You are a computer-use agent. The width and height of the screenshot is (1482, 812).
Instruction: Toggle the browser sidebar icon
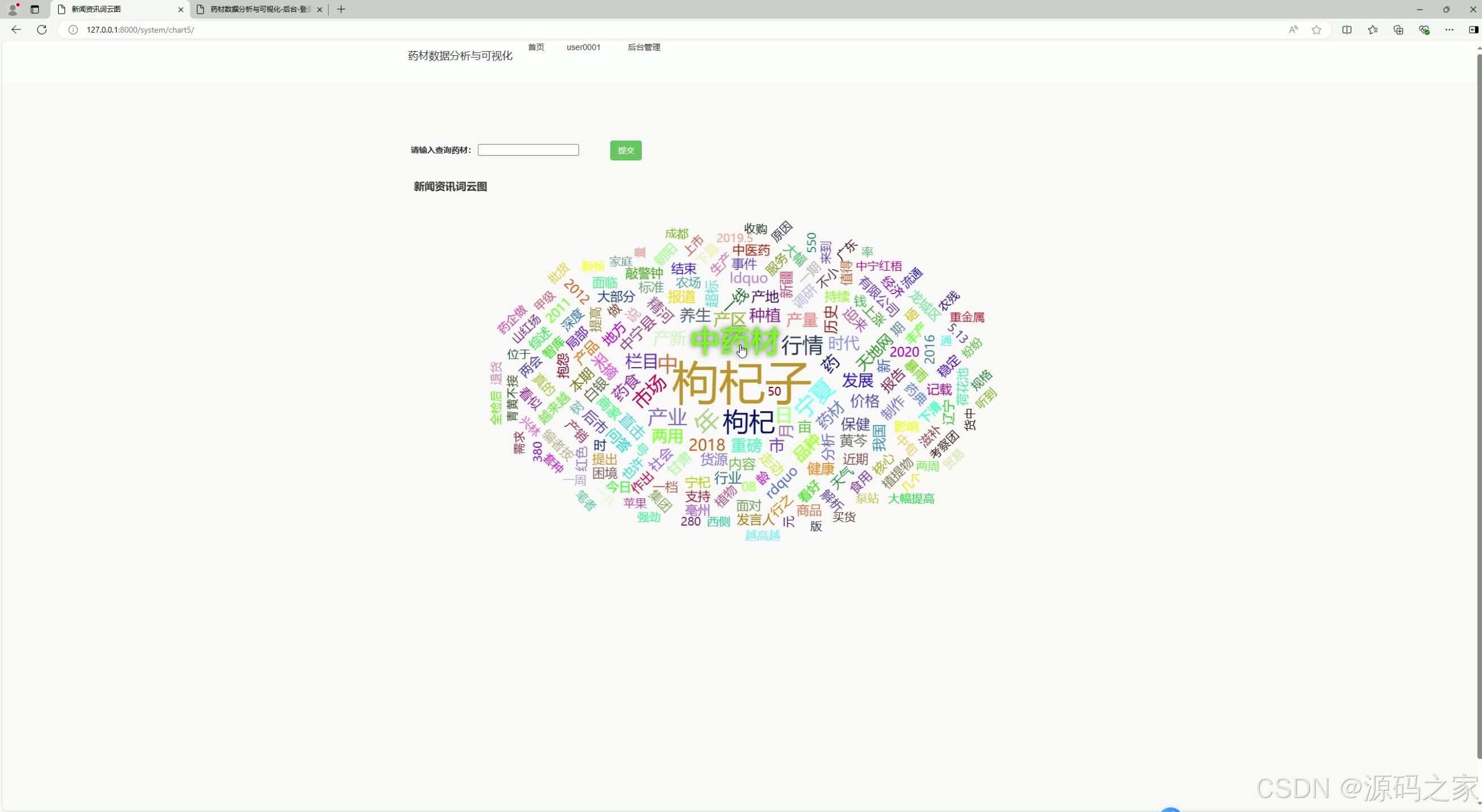[1474, 29]
